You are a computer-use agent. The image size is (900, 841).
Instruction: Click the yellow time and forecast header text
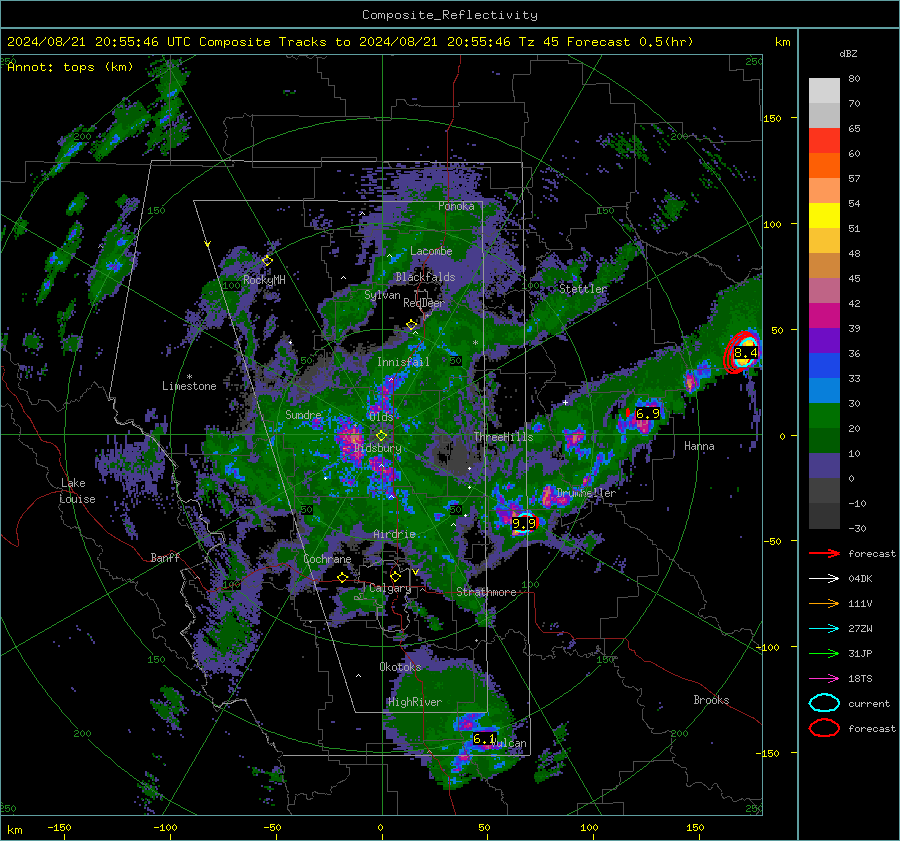point(350,42)
